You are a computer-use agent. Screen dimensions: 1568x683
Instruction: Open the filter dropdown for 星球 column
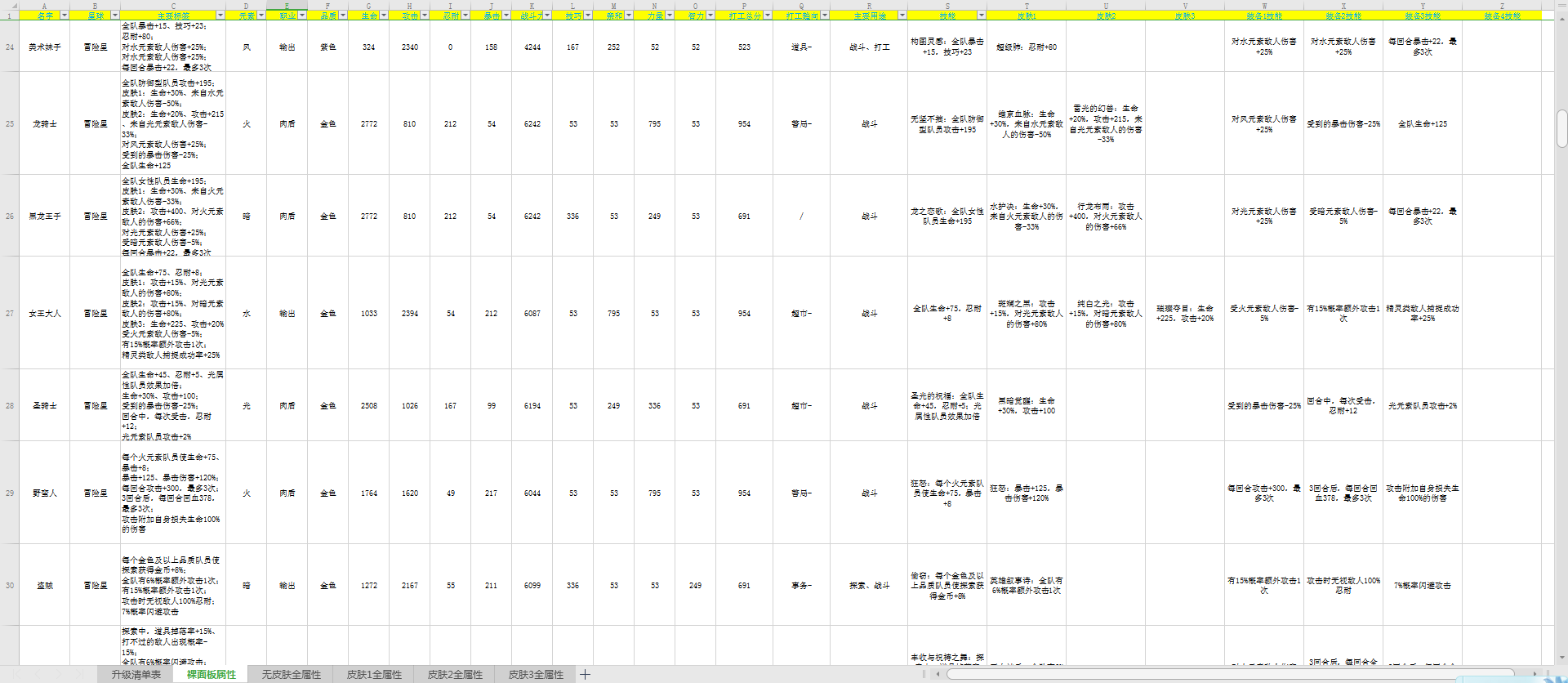(114, 16)
